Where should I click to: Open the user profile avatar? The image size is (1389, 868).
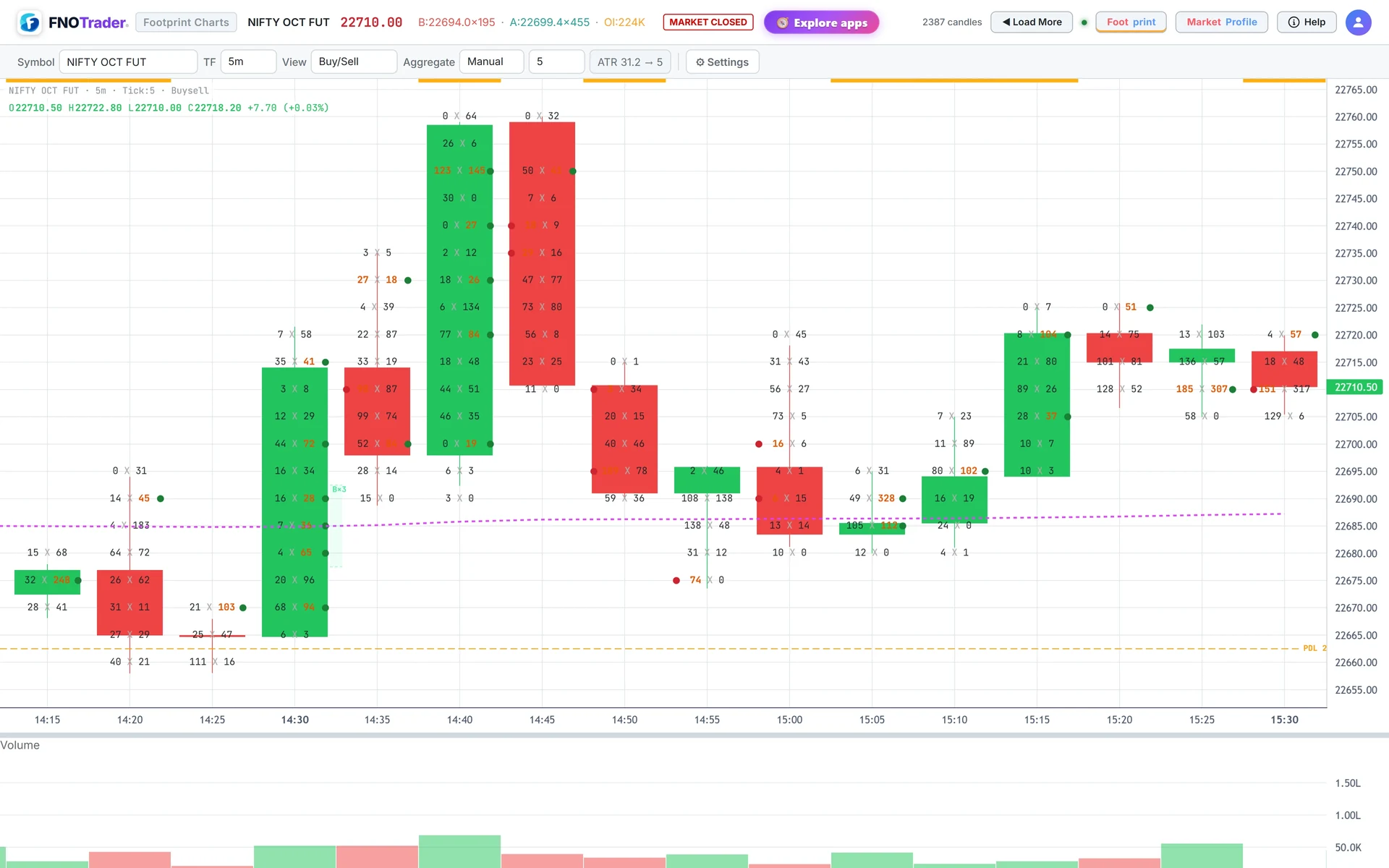1358,22
